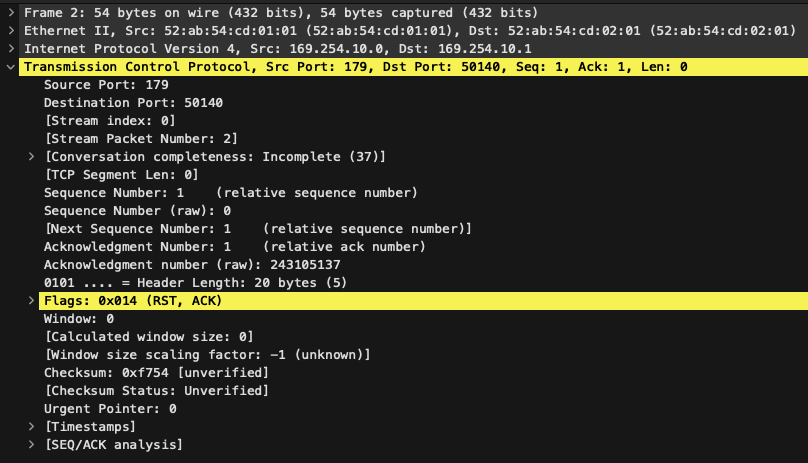Screen dimensions: 808x463
Task: Select Acknowledgment number (raw) 243105137
Action: coord(192,264)
